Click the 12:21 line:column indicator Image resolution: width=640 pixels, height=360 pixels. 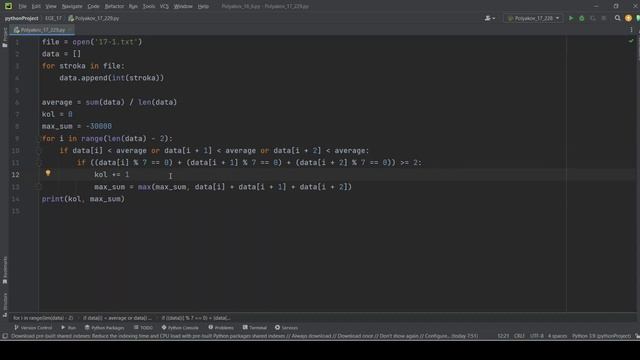(503, 336)
